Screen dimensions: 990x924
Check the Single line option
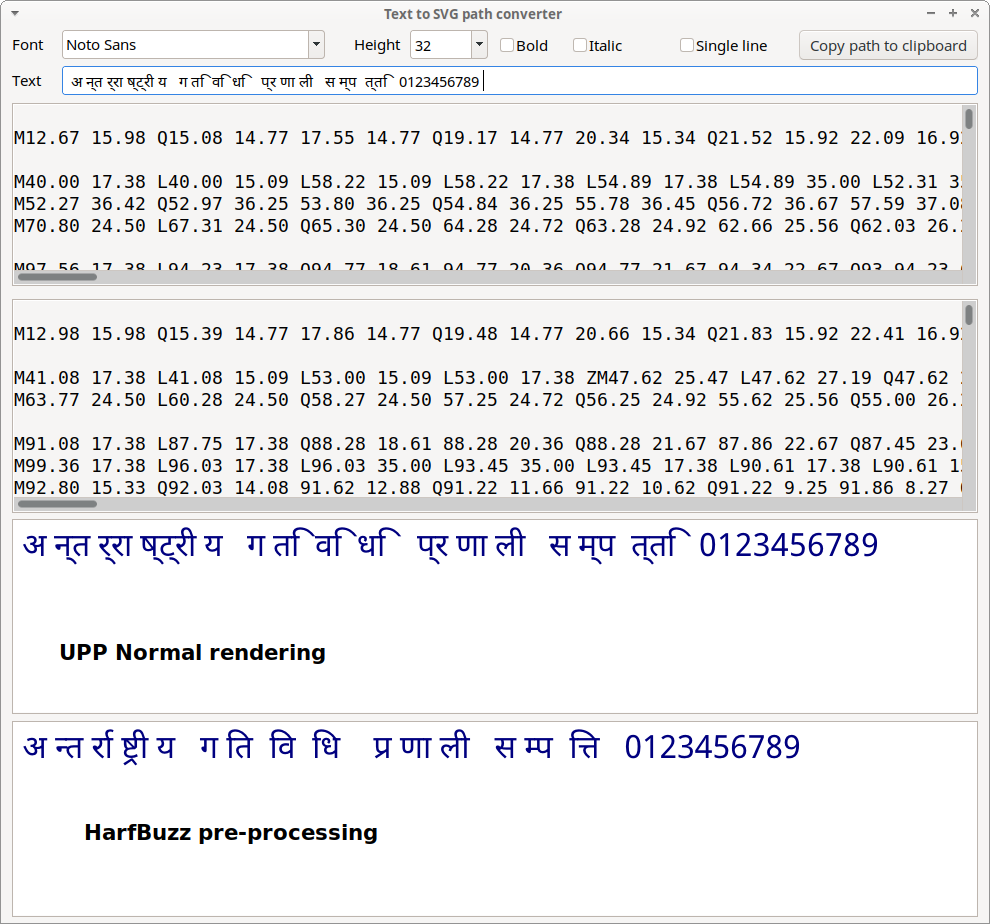(x=687, y=45)
